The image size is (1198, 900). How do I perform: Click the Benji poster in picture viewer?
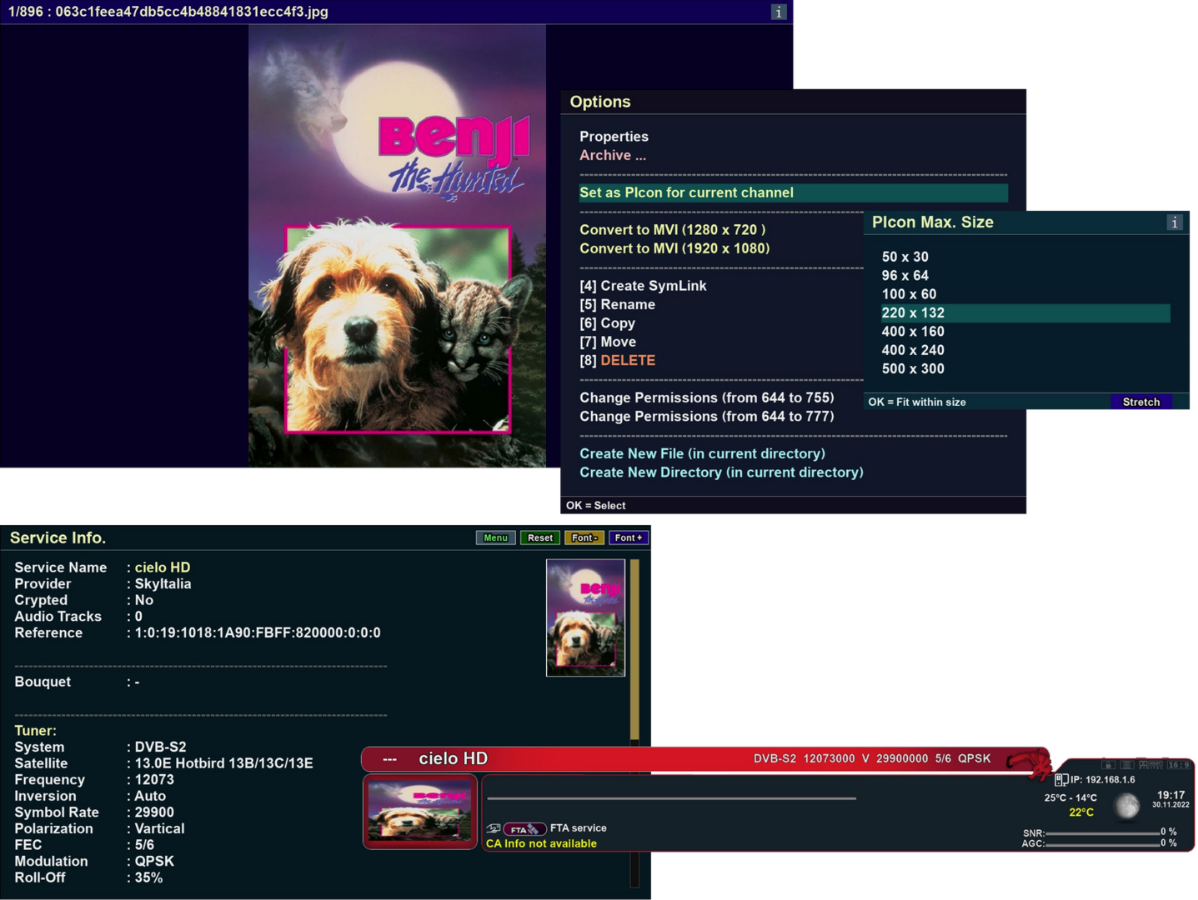pyautogui.click(x=397, y=246)
